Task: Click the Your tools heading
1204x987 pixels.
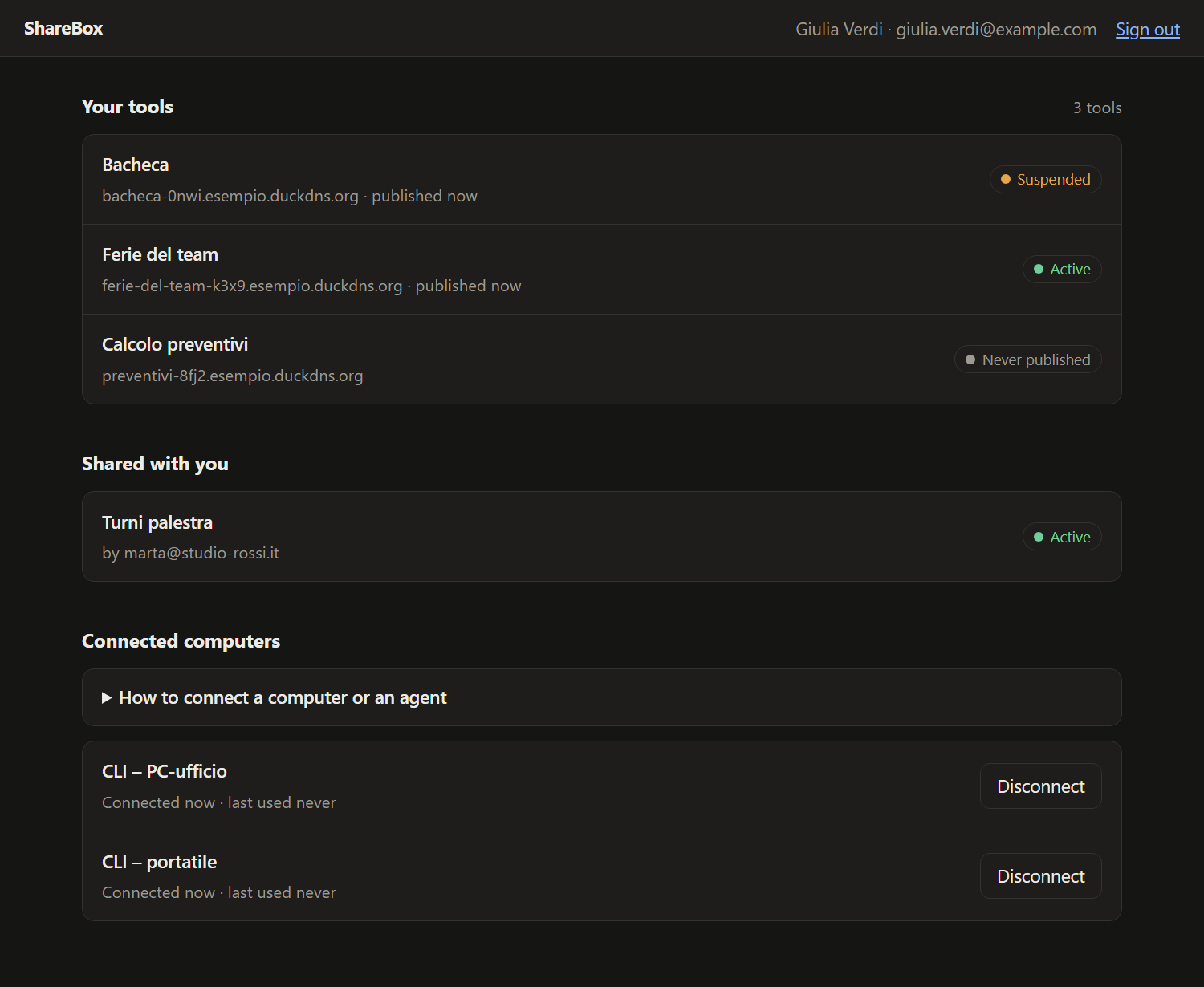Action: [x=128, y=107]
